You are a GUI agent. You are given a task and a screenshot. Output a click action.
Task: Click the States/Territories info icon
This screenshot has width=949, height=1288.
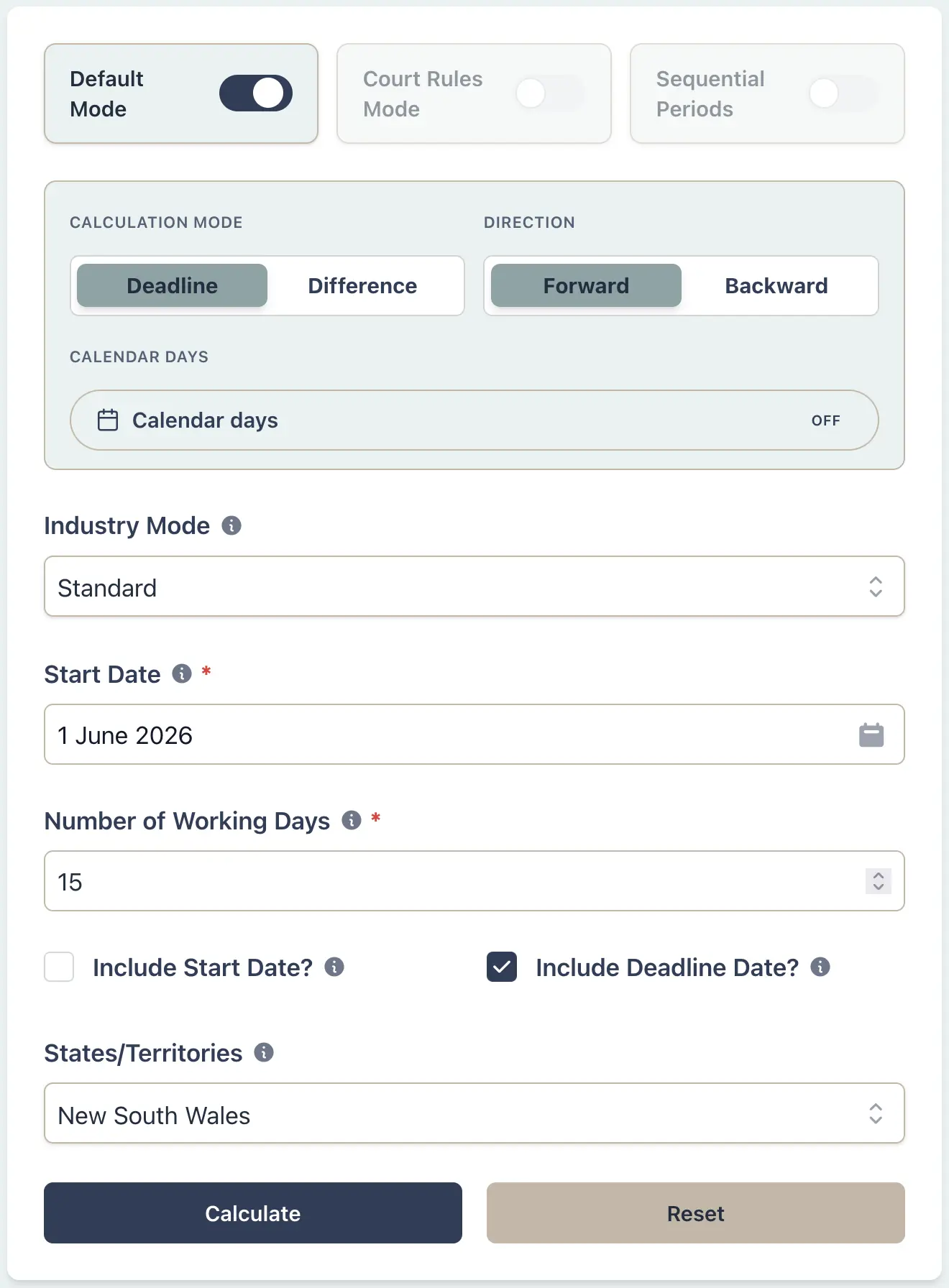264,1052
